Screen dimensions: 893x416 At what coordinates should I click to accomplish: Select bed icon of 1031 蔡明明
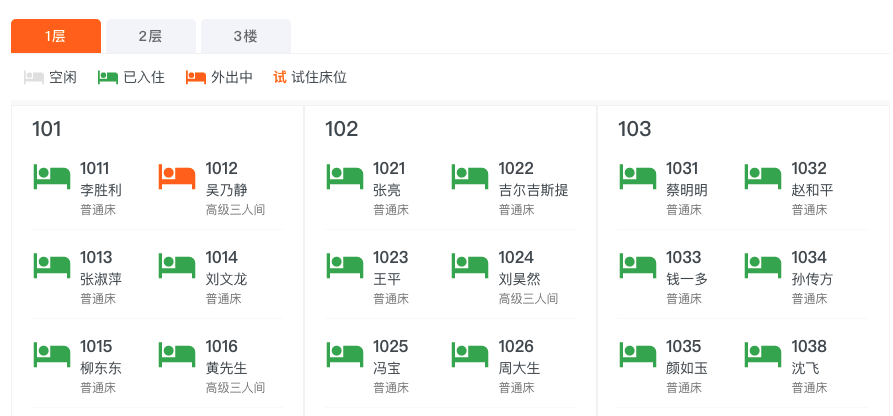638,177
